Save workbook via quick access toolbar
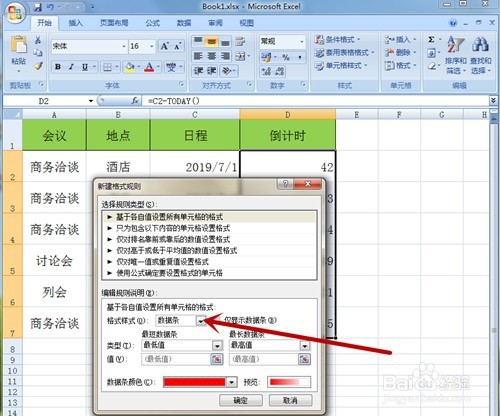 (38, 7)
